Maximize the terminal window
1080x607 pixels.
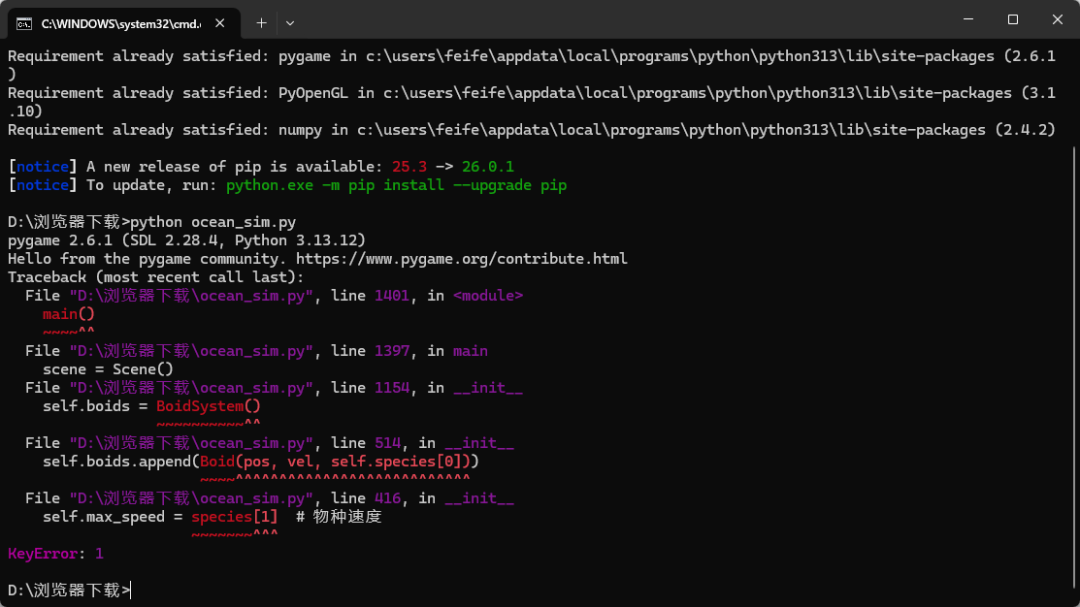click(x=1012, y=19)
